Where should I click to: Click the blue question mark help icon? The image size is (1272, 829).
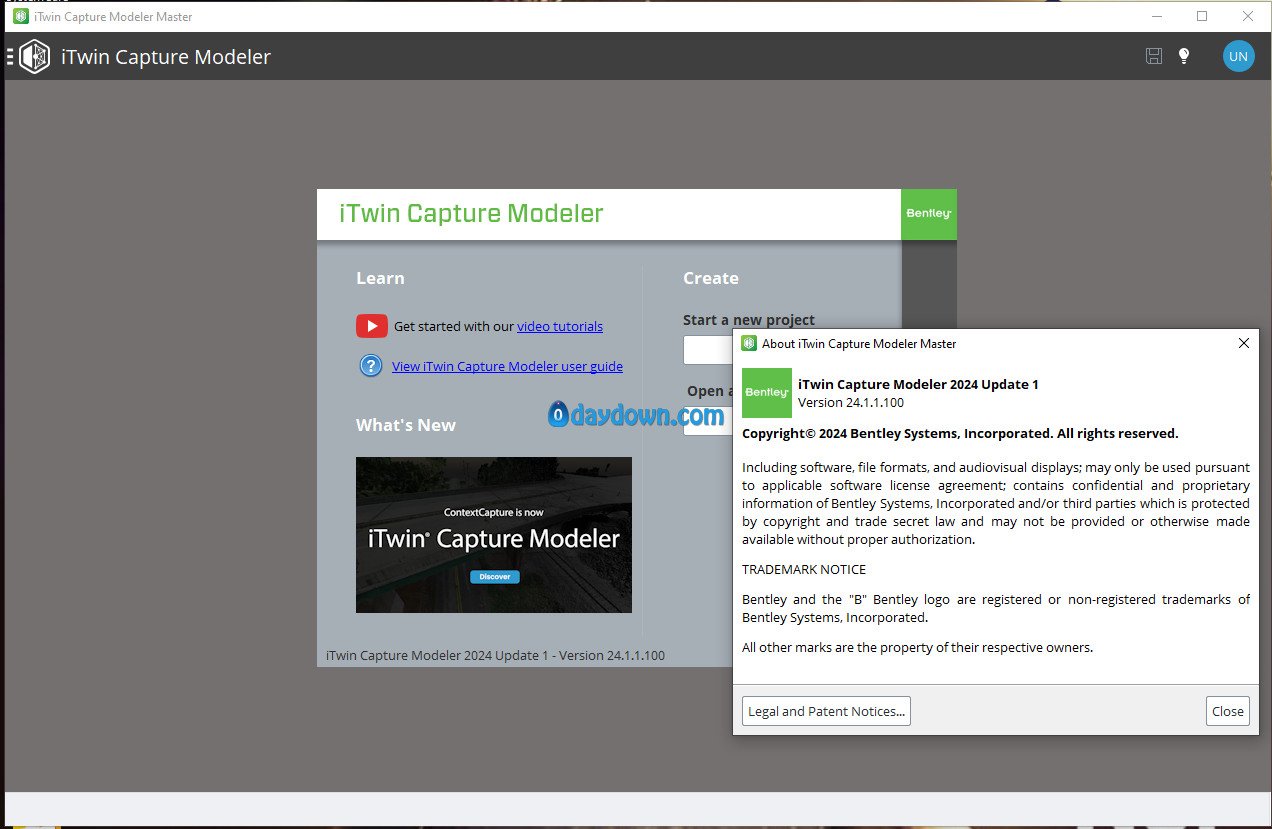(371, 366)
